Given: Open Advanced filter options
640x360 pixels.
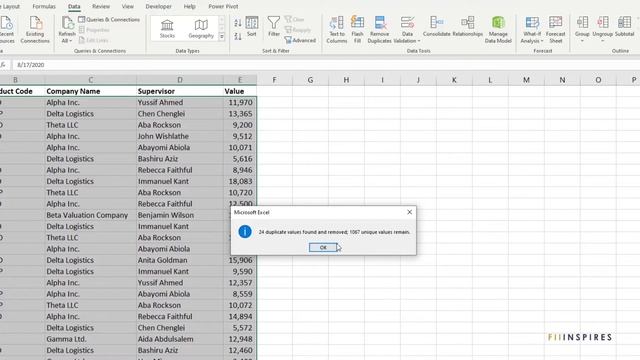Looking at the screenshot, I should [x=300, y=40].
